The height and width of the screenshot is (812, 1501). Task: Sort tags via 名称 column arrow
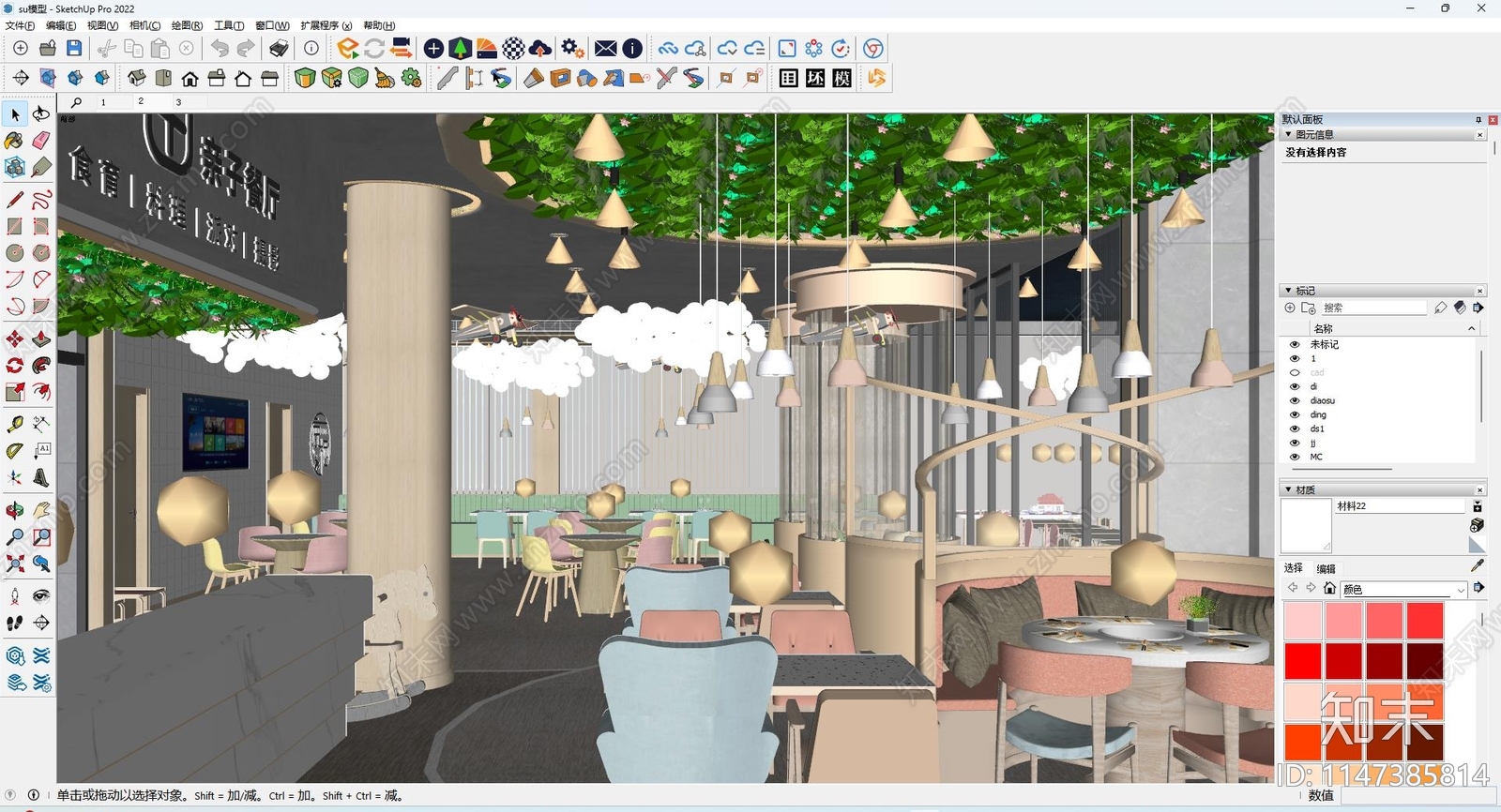(x=1471, y=328)
